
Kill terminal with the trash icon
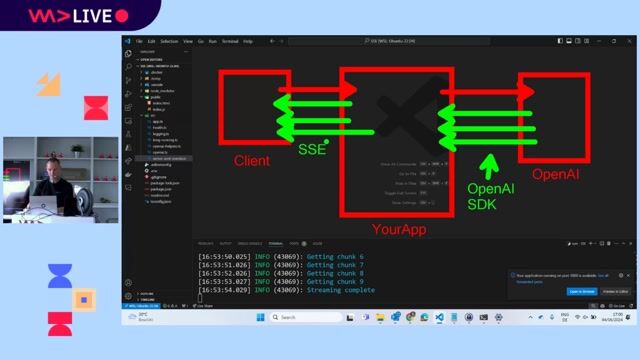click(x=609, y=244)
